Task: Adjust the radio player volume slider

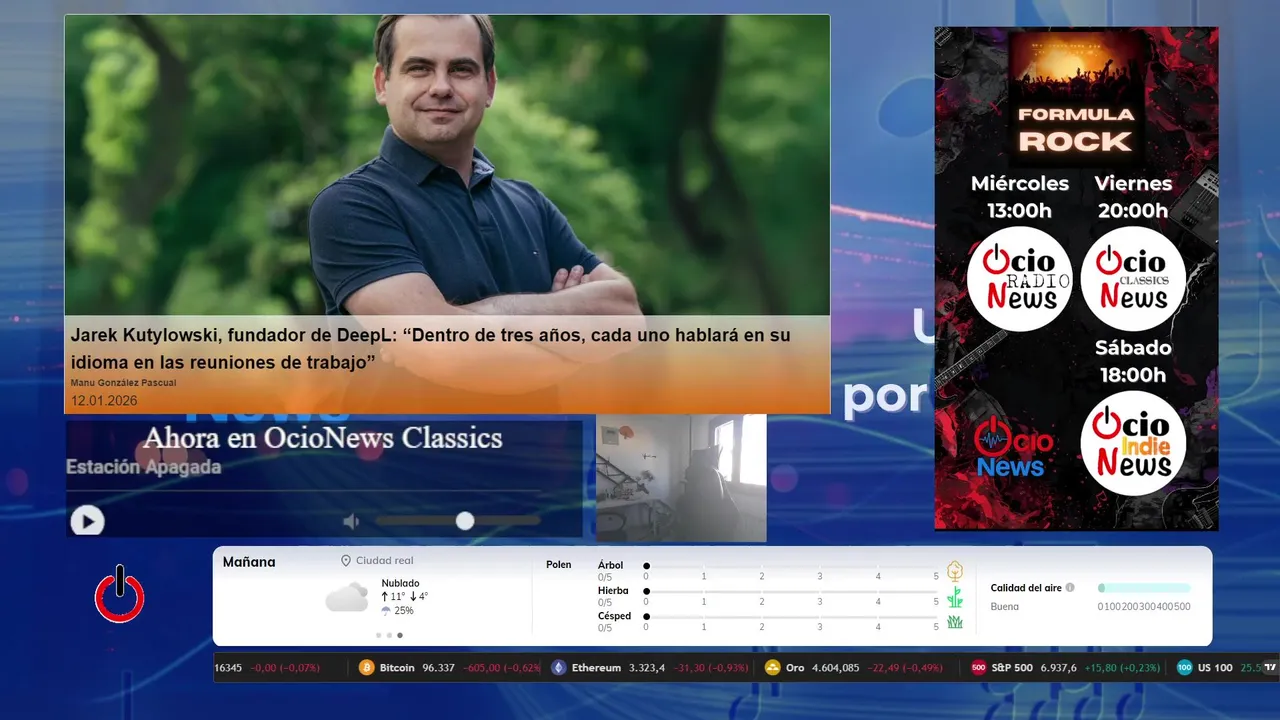Action: pos(459,521)
